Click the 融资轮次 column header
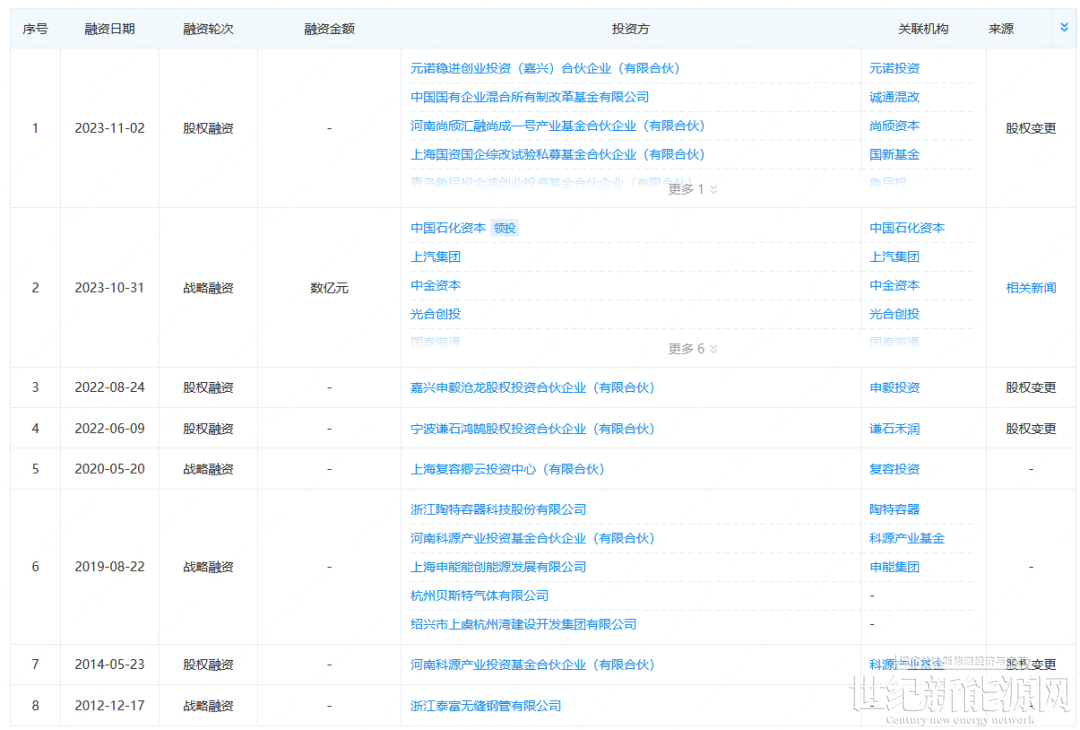This screenshot has width=1080, height=730. 208,29
